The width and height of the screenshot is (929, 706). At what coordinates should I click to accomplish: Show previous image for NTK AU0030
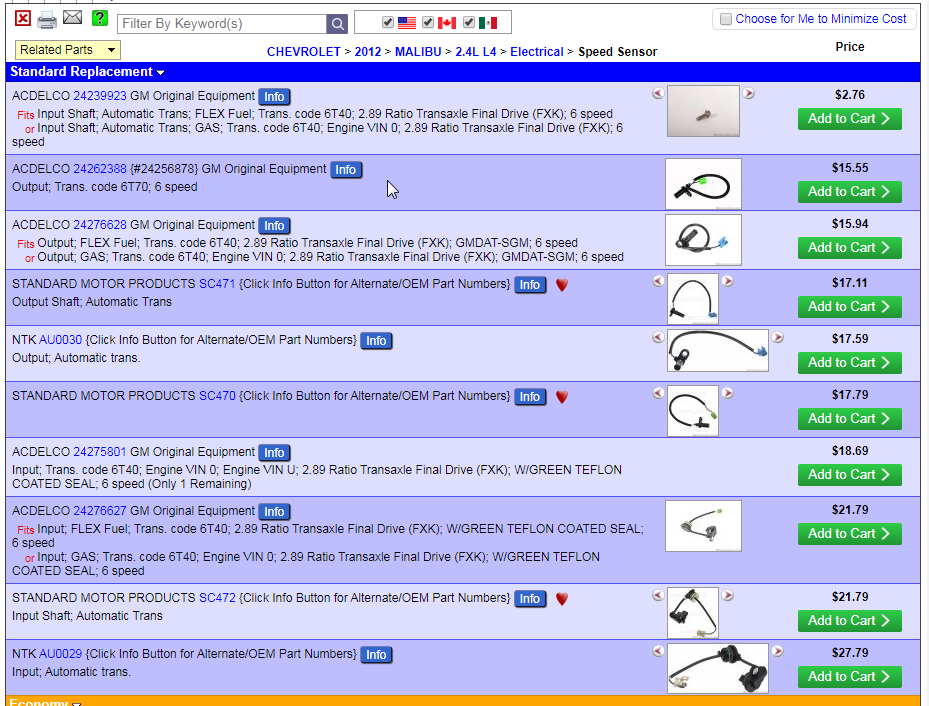pyautogui.click(x=658, y=337)
